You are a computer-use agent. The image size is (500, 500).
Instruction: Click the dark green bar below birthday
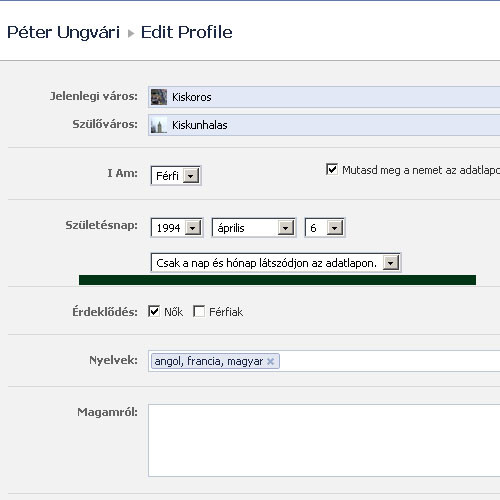pos(277,280)
